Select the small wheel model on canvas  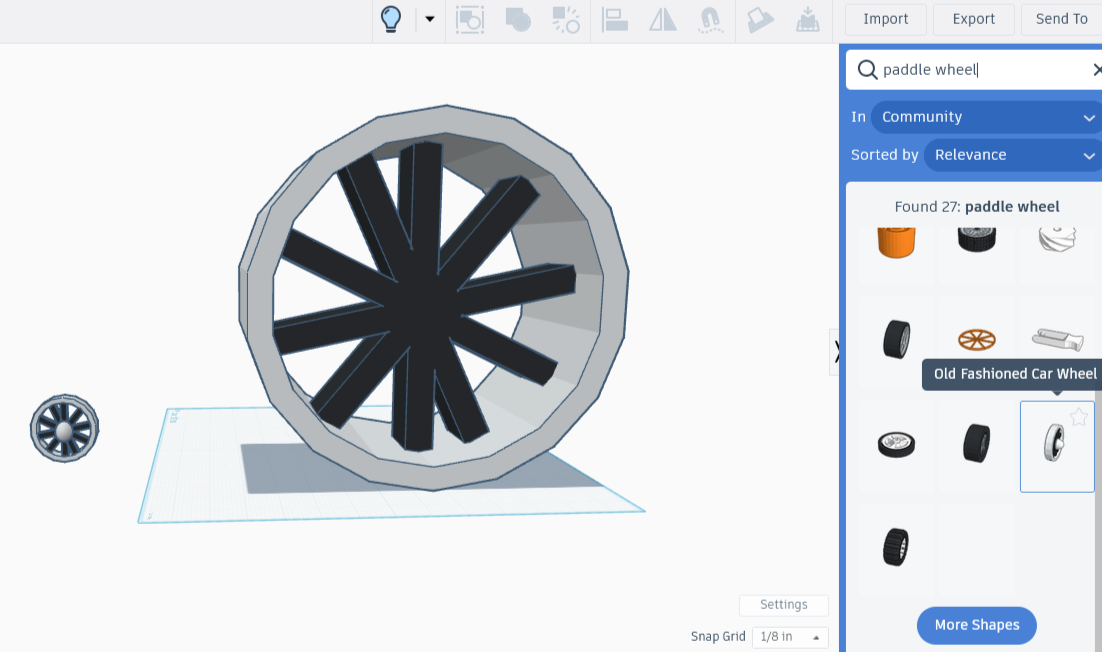pos(64,428)
